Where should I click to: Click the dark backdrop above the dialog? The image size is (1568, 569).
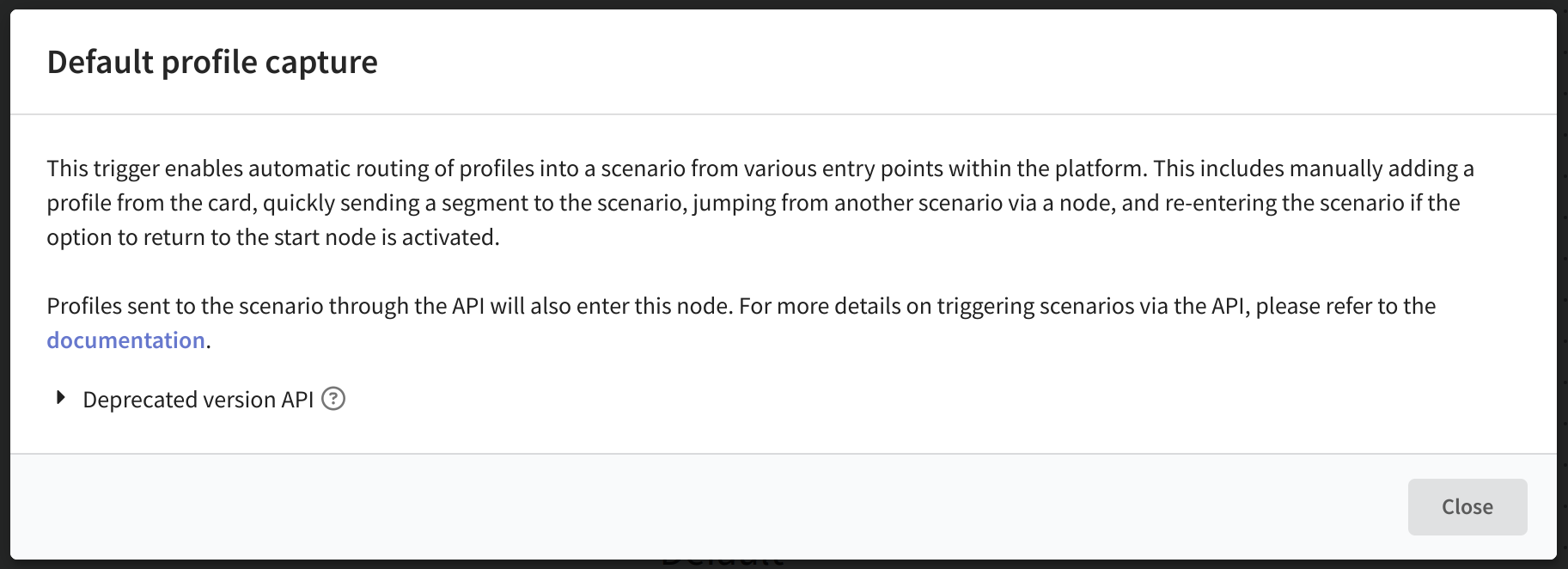[784, 4]
